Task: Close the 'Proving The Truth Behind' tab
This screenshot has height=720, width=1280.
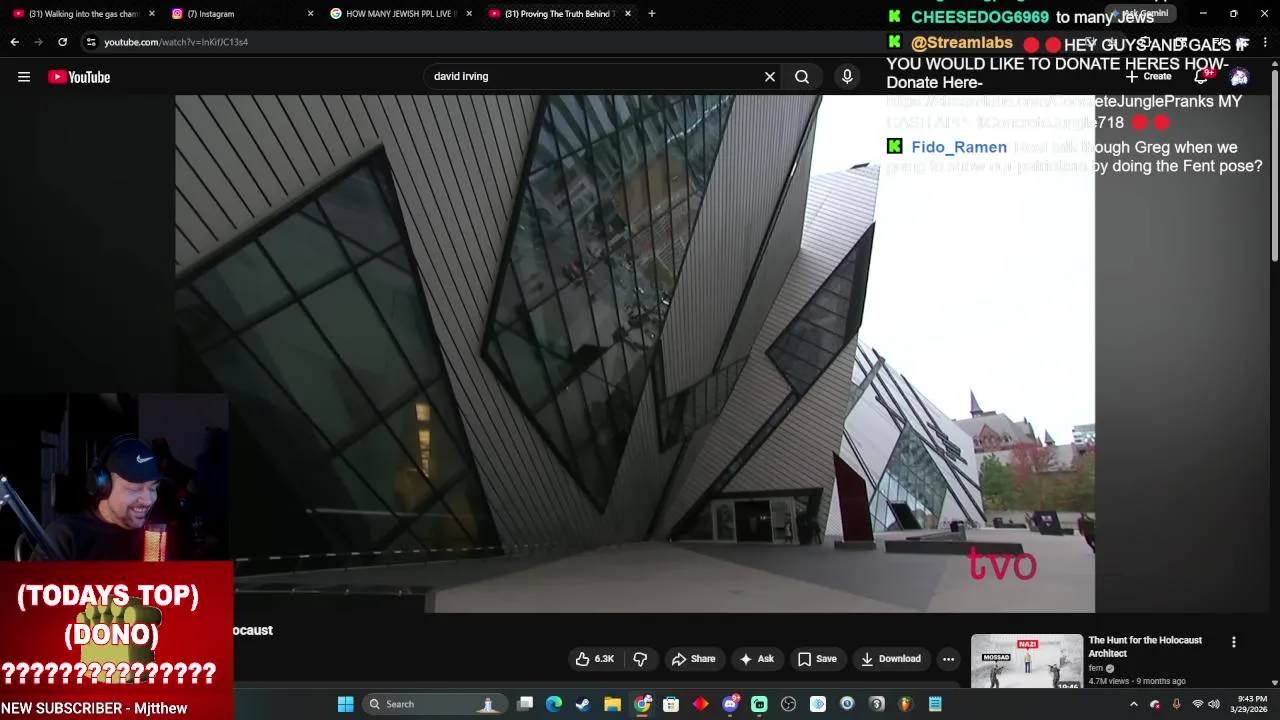Action: click(x=628, y=14)
